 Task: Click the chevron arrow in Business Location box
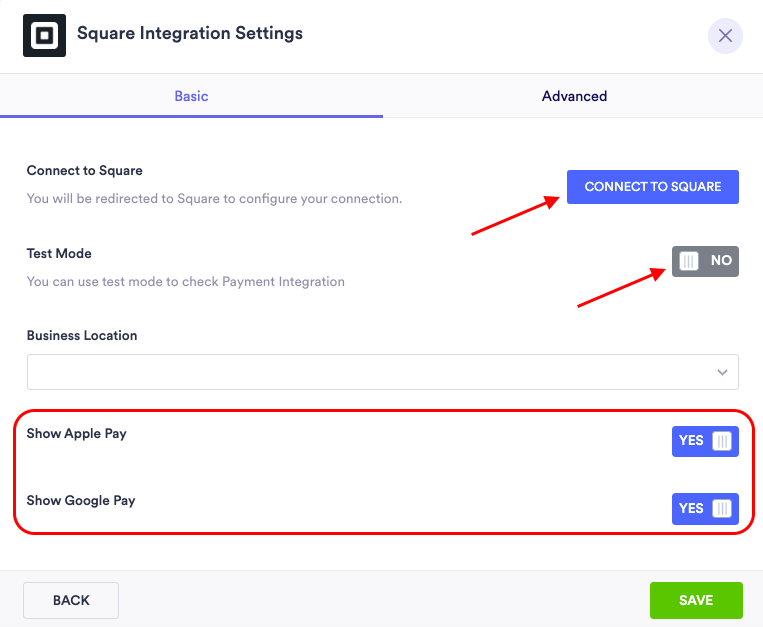(722, 372)
